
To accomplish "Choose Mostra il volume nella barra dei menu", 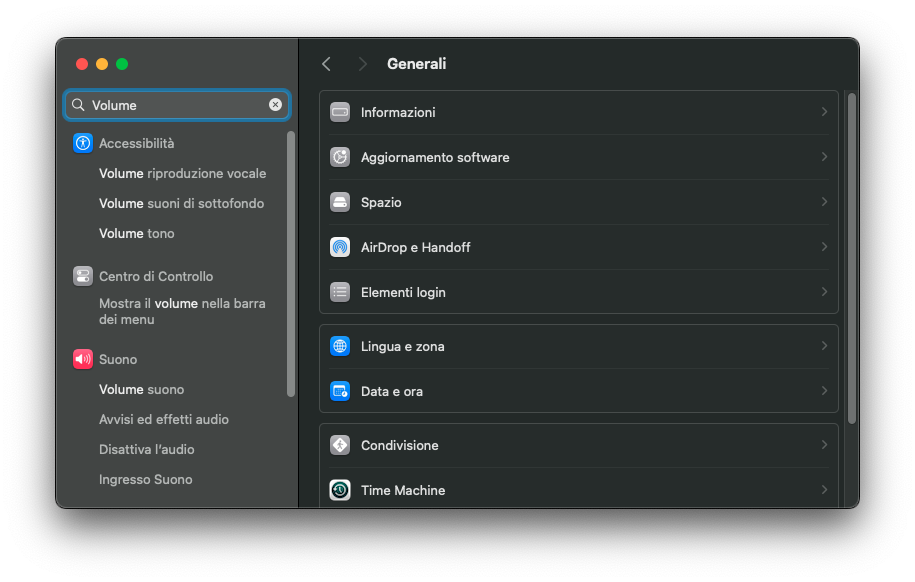I will point(182,311).
